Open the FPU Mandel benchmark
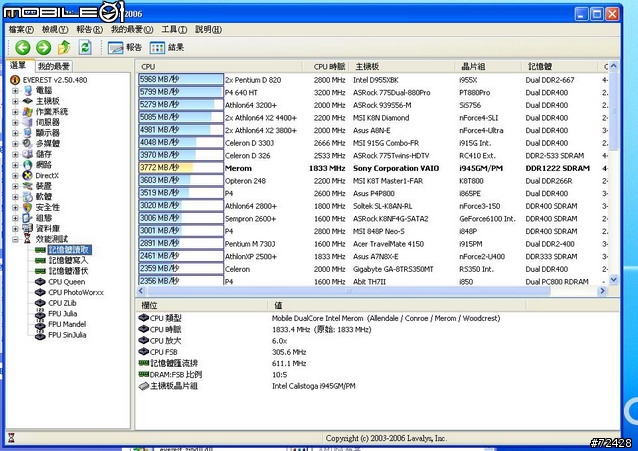This screenshot has height=451, width=638. click(61, 324)
